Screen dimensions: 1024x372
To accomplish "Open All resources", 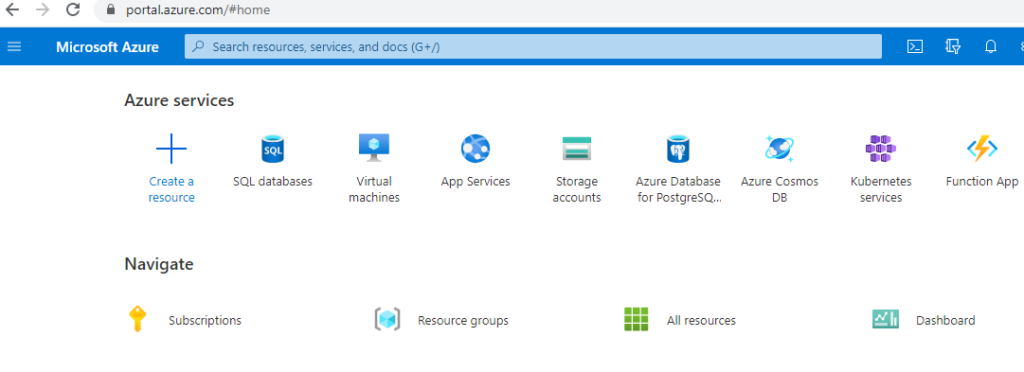I will [x=701, y=320].
